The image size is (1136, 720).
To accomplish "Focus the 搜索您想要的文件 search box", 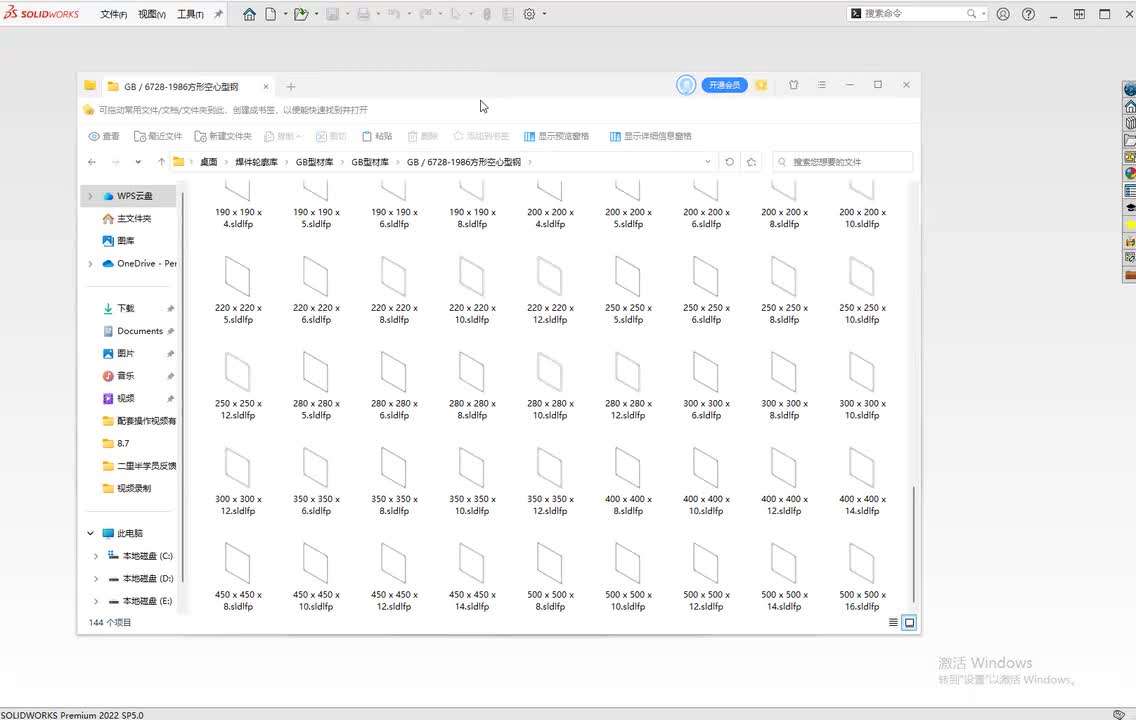I will pos(843,162).
